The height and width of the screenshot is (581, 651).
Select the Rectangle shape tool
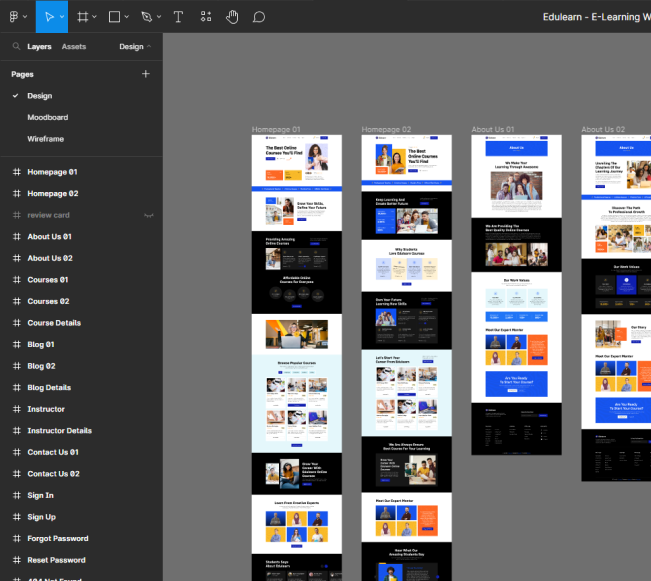click(x=114, y=17)
